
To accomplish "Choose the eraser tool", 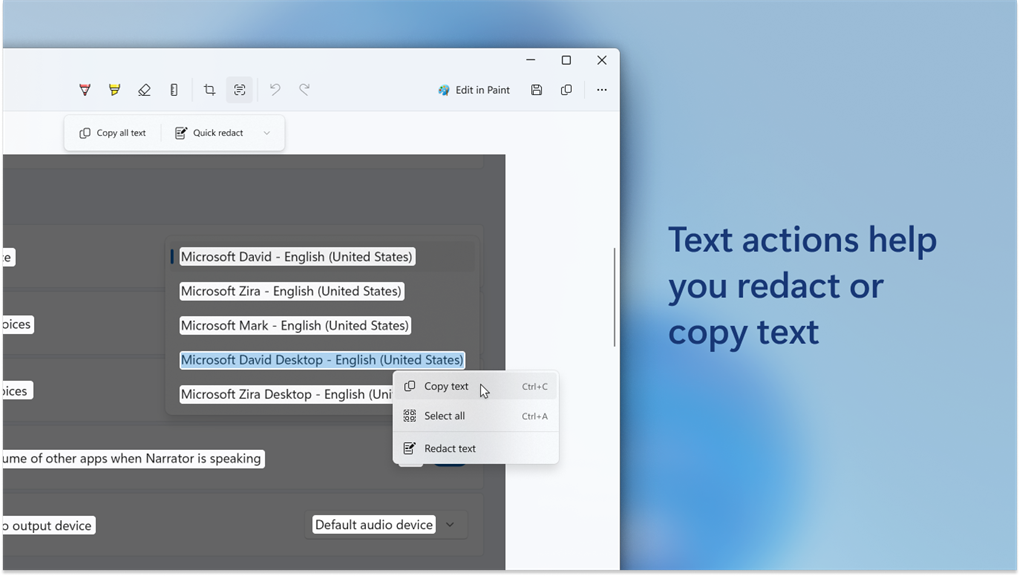I will point(144,90).
